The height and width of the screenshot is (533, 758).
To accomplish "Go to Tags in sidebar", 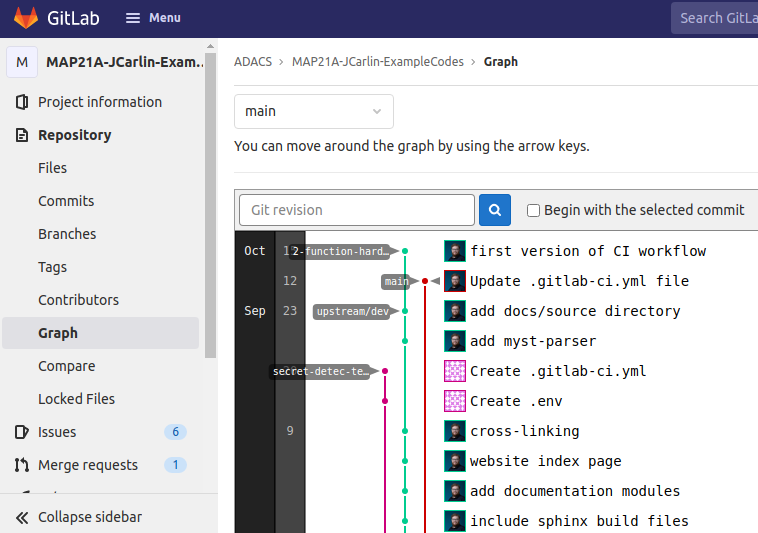I will [x=52, y=267].
